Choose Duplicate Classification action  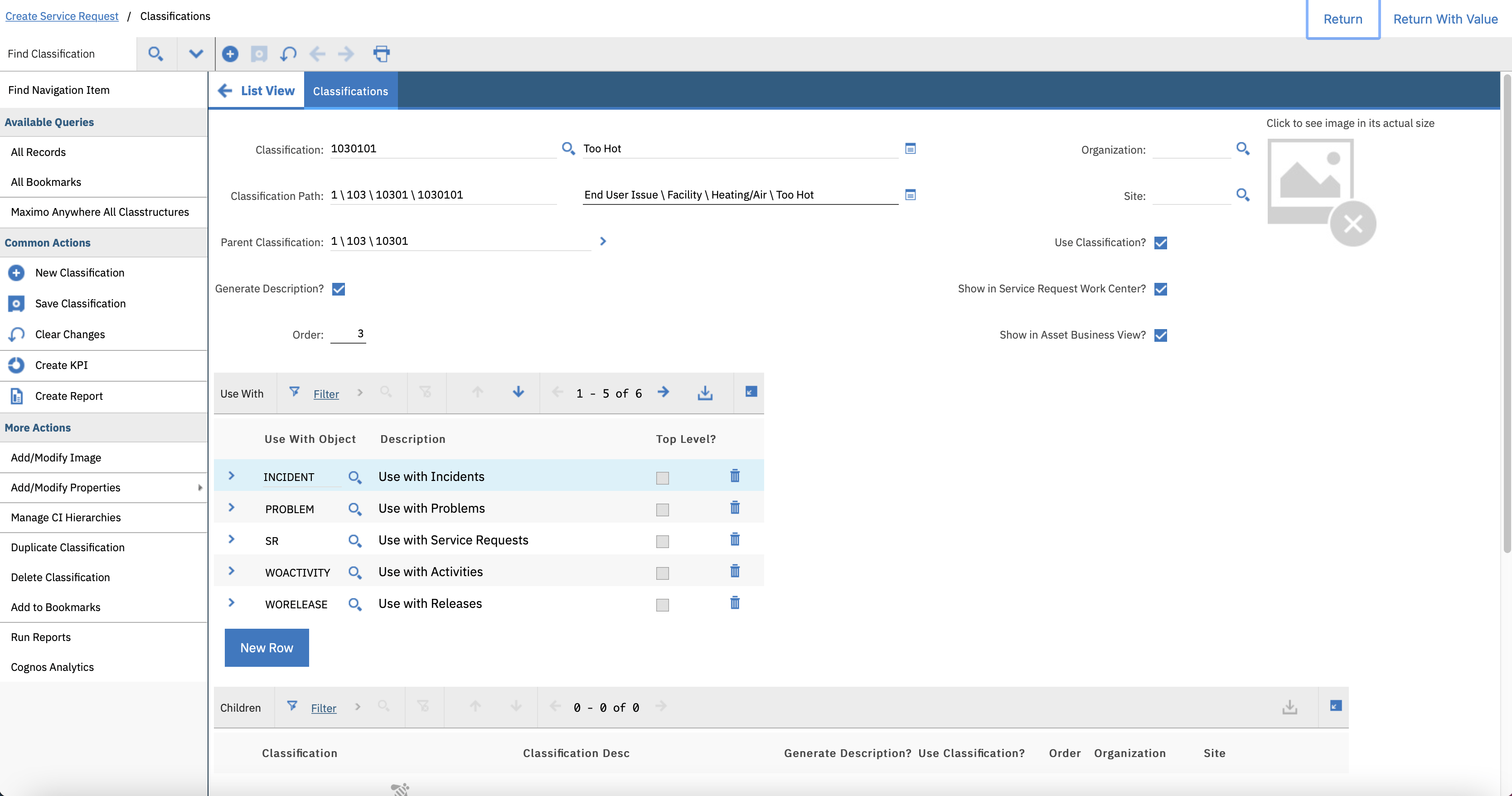point(68,547)
